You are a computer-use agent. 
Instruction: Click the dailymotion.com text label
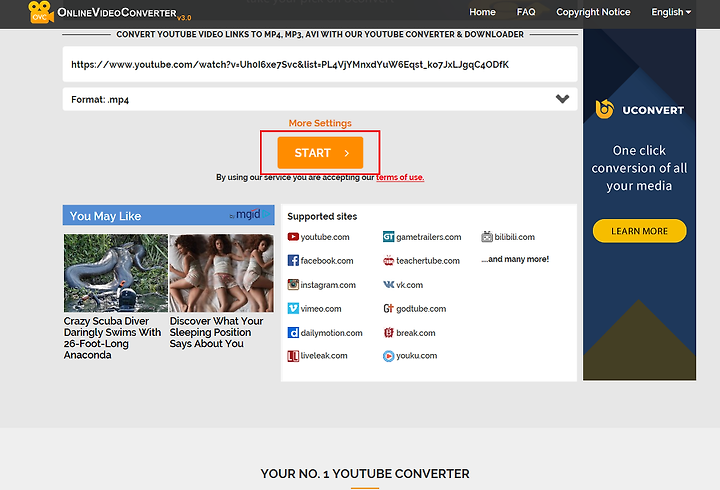click(x=332, y=333)
